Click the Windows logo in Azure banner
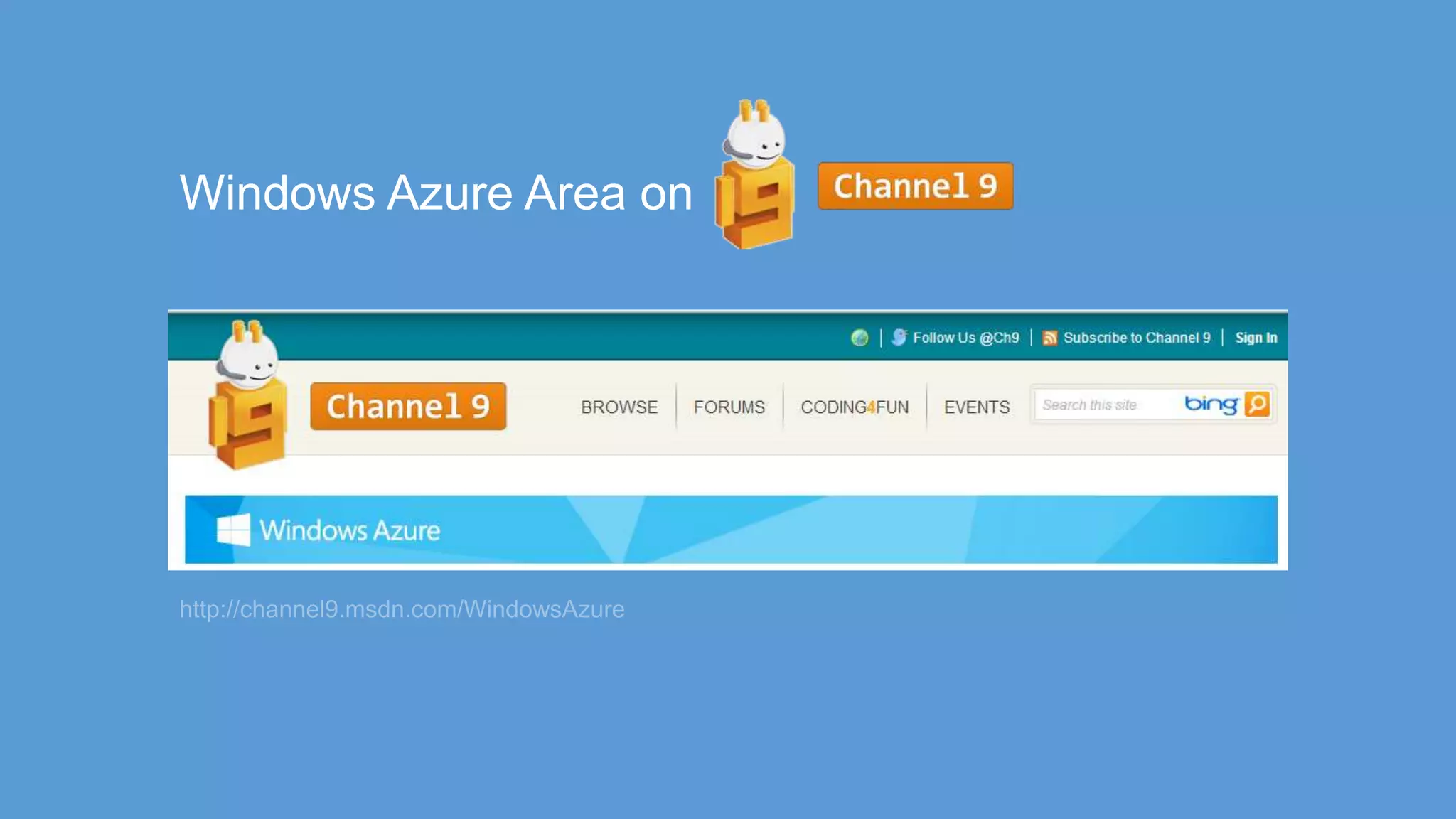 pos(233,530)
